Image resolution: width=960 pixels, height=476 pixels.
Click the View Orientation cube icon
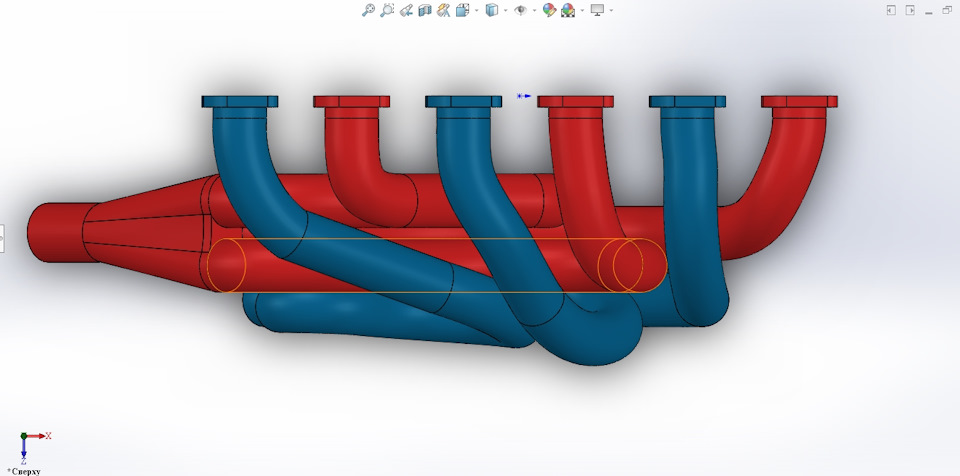pos(463,10)
